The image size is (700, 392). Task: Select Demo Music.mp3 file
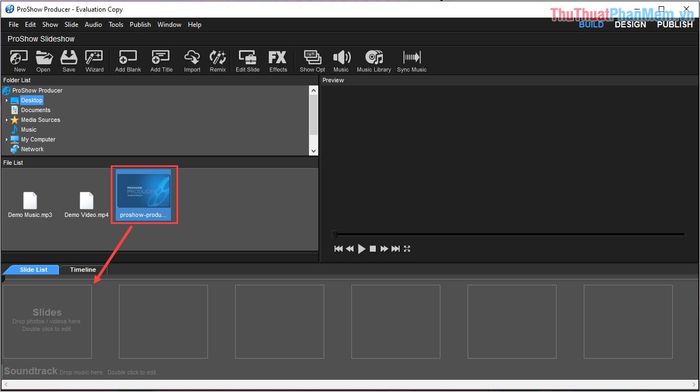(x=30, y=205)
